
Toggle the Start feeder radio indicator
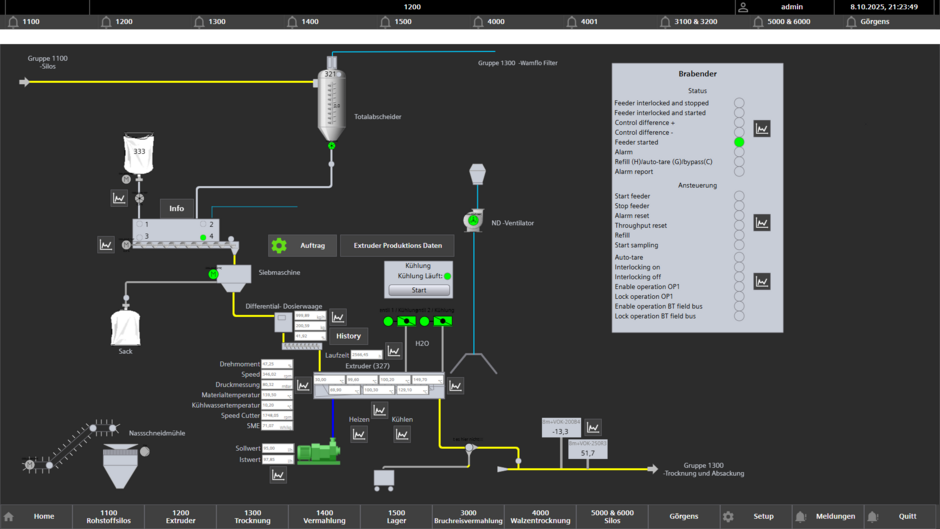(739, 197)
